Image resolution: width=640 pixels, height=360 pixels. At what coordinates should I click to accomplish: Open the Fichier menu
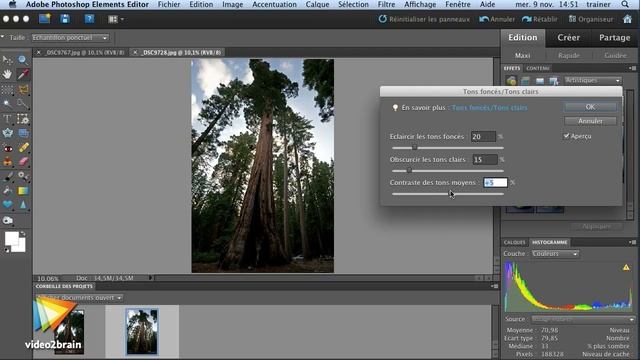(169, 4)
